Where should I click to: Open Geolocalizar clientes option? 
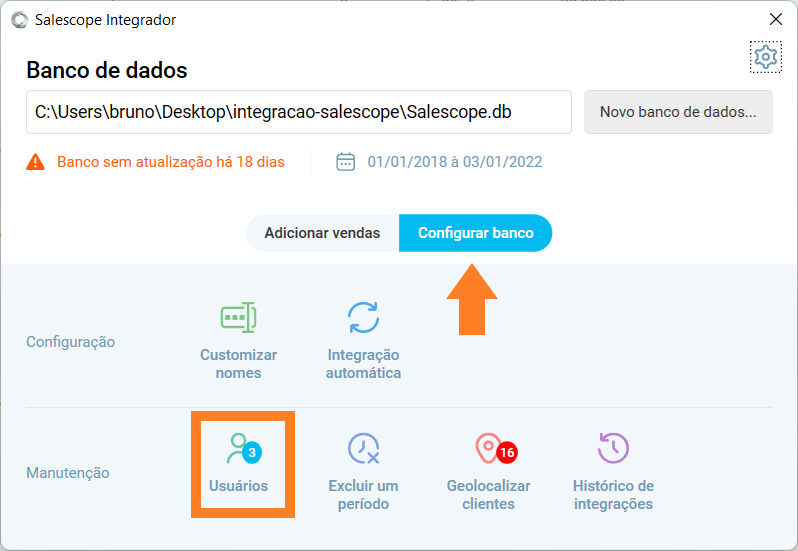[489, 472]
